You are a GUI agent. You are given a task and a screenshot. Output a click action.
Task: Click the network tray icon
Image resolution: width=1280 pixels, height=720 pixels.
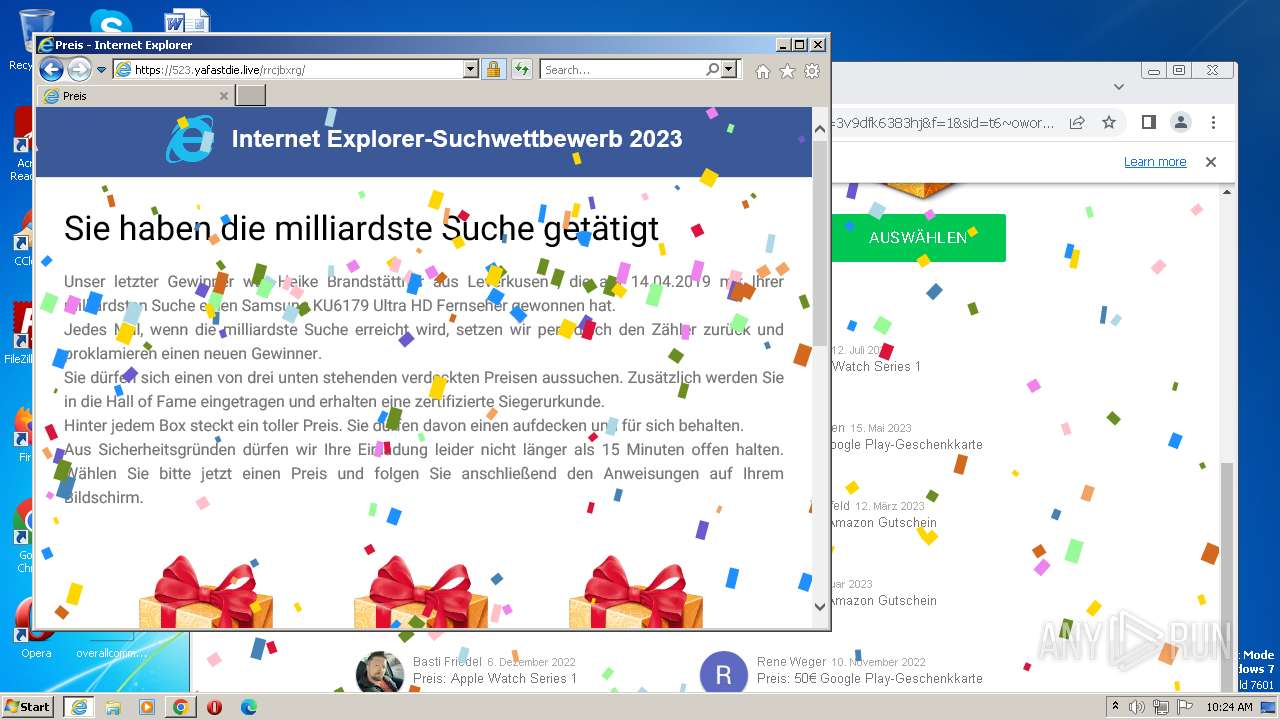(1161, 707)
